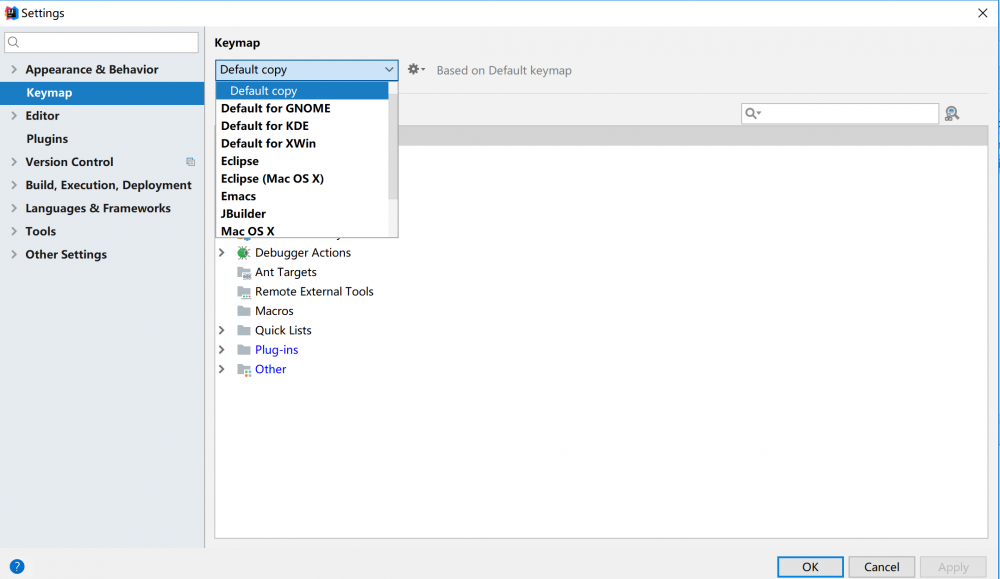Viewport: 1000px width, 579px height.
Task: Click the Apply button
Action: click(x=953, y=567)
